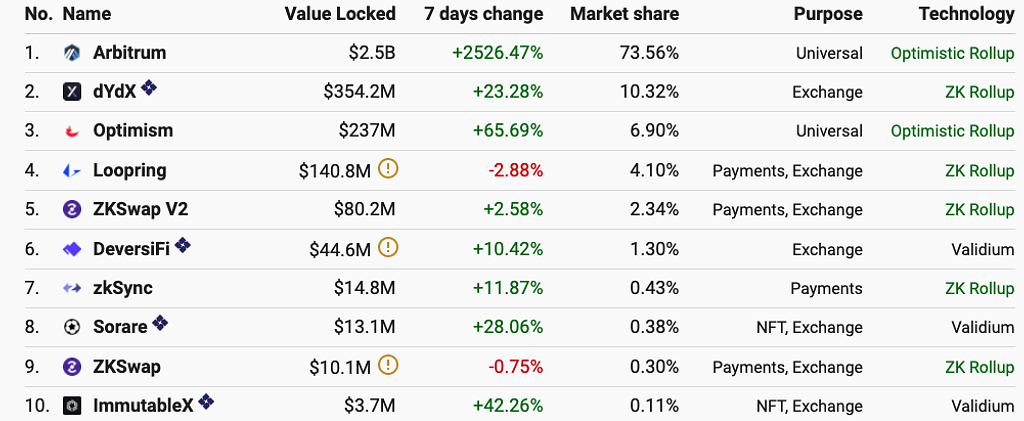Open the Arbitrum project link
Image resolution: width=1024 pixels, height=421 pixels.
[x=129, y=53]
